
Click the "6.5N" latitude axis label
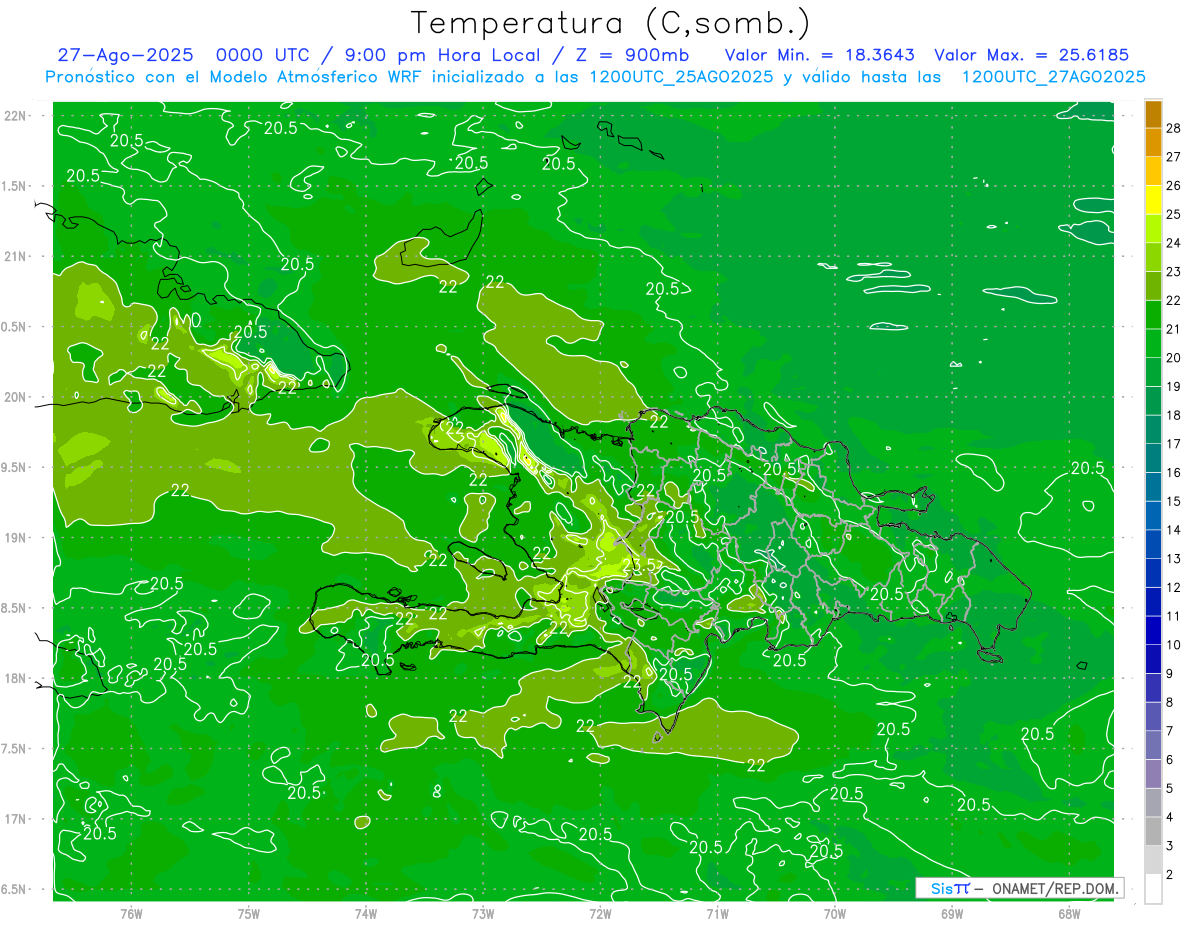[15, 890]
